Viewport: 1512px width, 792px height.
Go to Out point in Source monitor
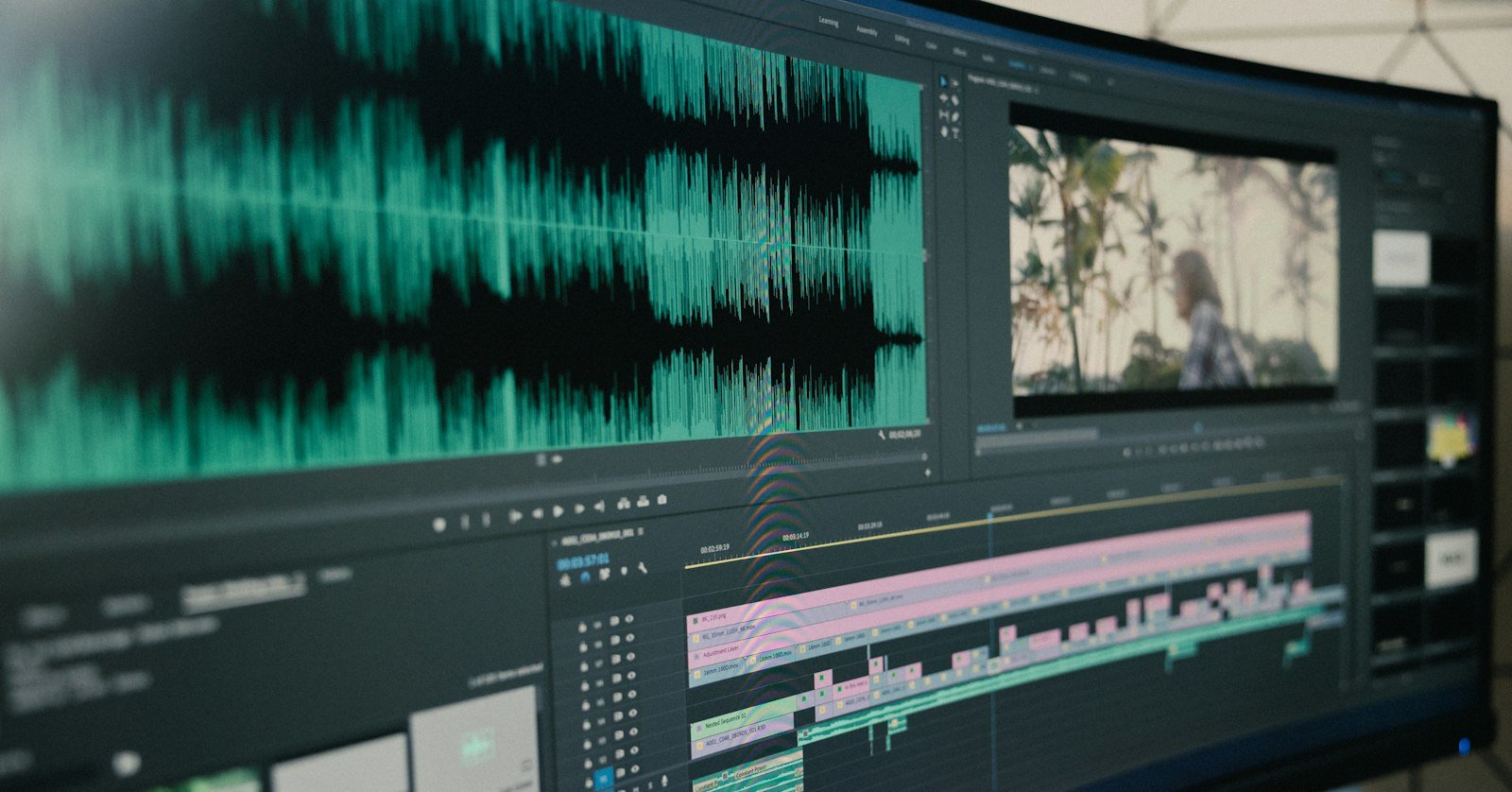pos(599,506)
